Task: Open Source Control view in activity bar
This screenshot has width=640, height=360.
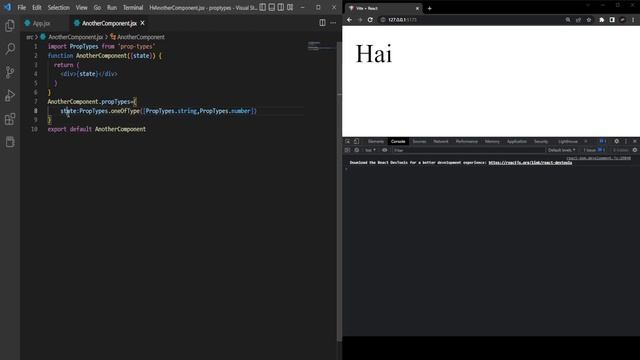Action: pyautogui.click(x=10, y=72)
